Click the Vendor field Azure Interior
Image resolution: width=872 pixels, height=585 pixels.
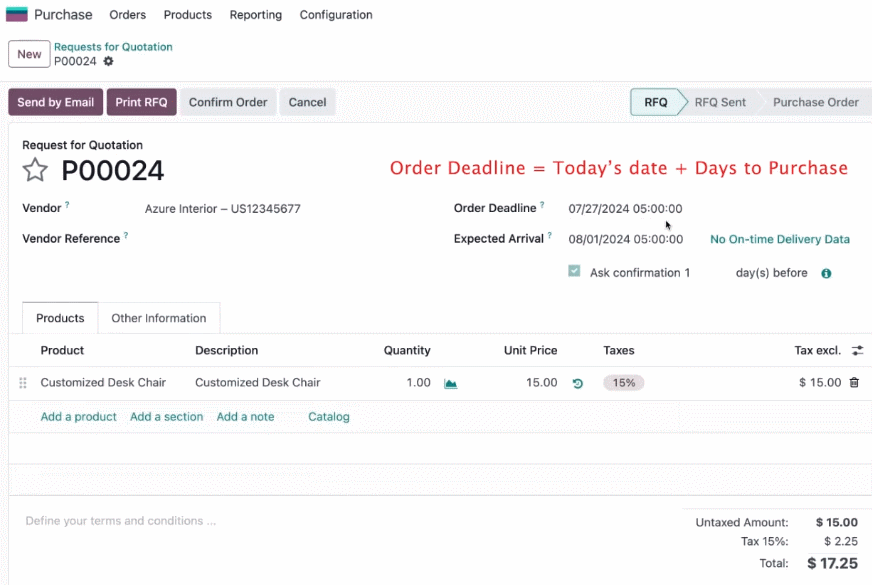(222, 209)
